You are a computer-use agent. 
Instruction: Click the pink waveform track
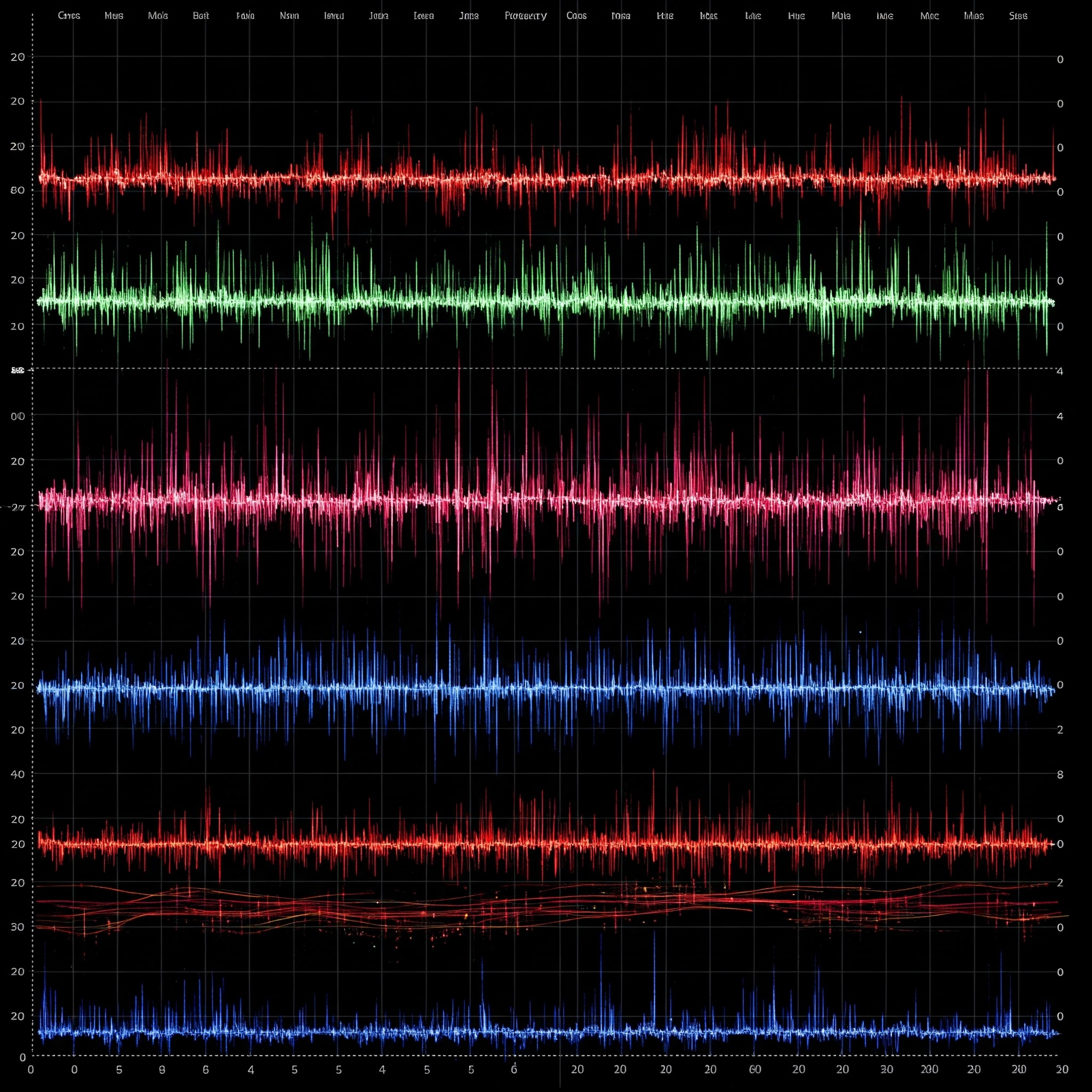[x=543, y=500]
